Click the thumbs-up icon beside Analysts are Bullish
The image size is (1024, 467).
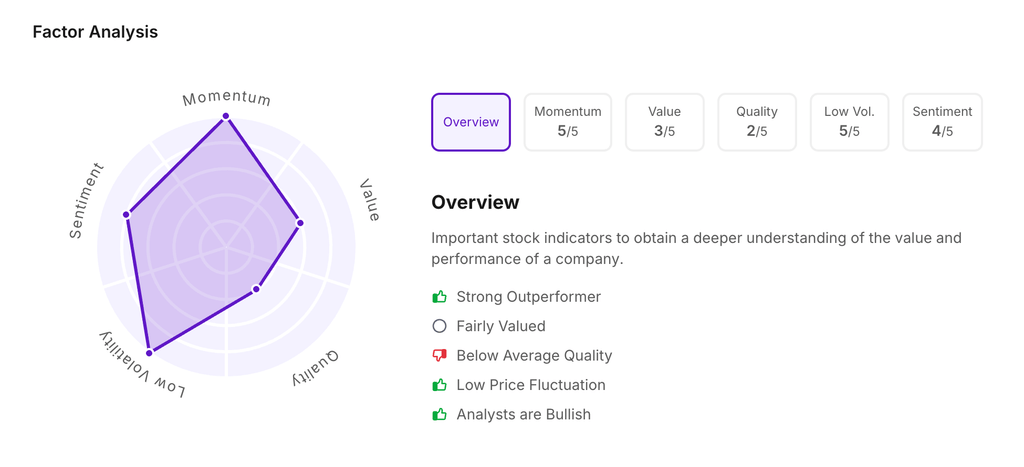[x=439, y=414]
